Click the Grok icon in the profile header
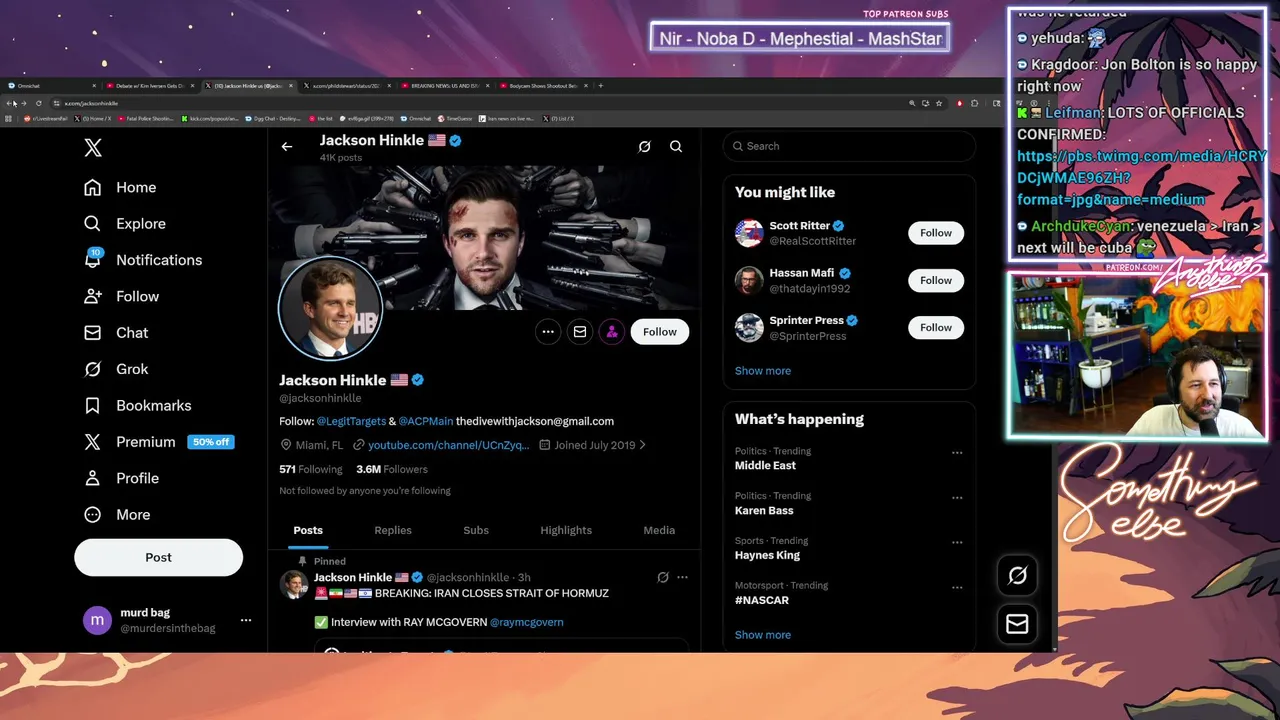The height and width of the screenshot is (720, 1280). click(645, 146)
